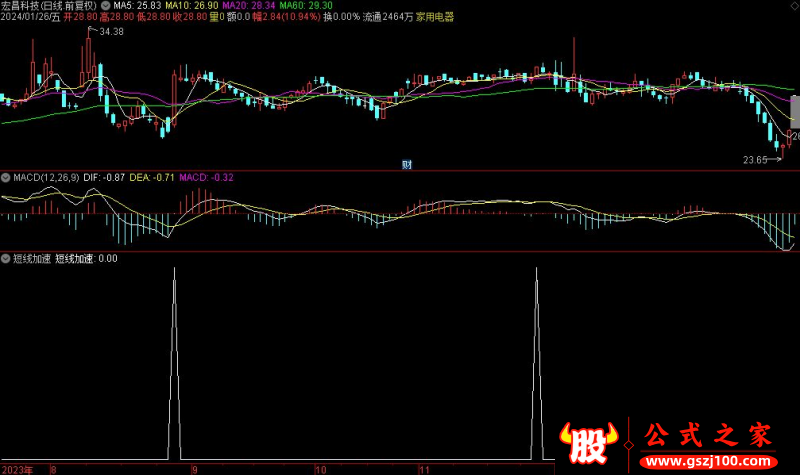Jump to month 11 on time axis

(x=424, y=470)
